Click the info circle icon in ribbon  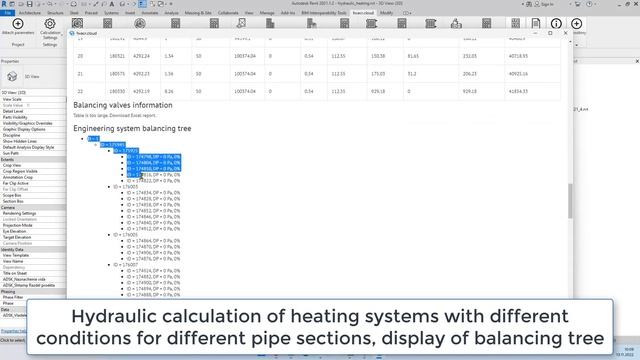coord(556,24)
